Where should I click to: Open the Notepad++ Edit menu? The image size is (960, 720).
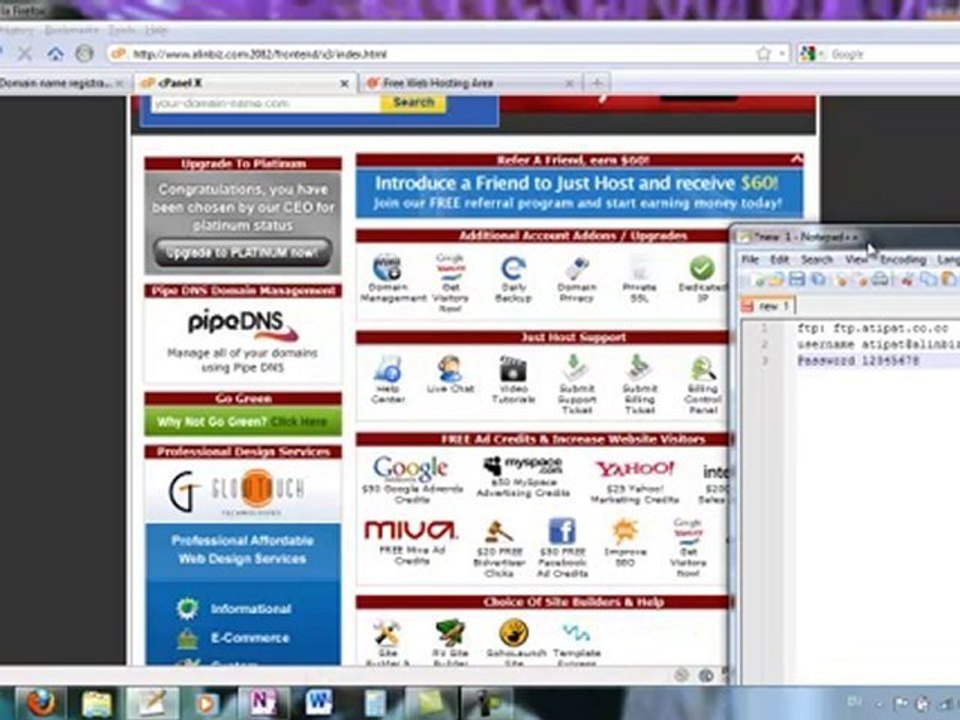(x=779, y=260)
